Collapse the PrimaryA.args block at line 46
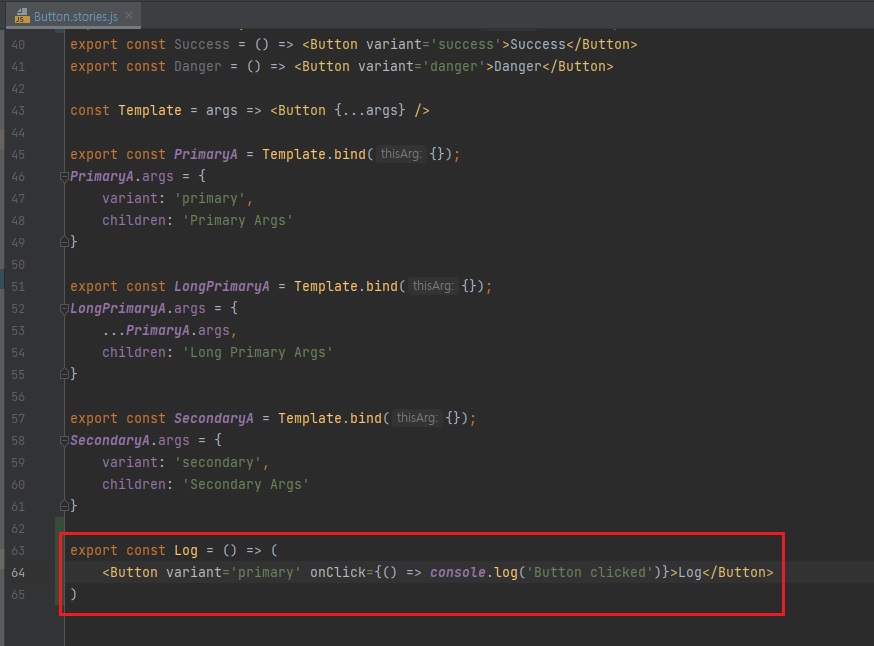This screenshot has width=874, height=646. 64,176
